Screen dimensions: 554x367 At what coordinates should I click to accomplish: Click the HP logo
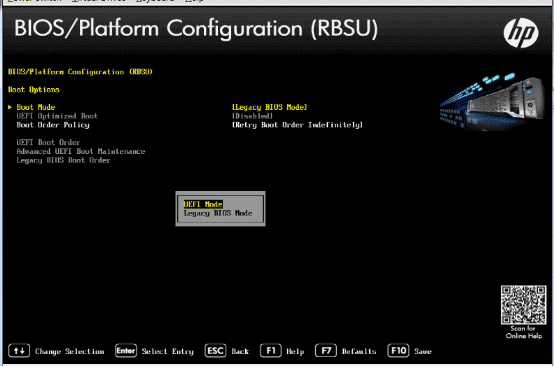(521, 33)
